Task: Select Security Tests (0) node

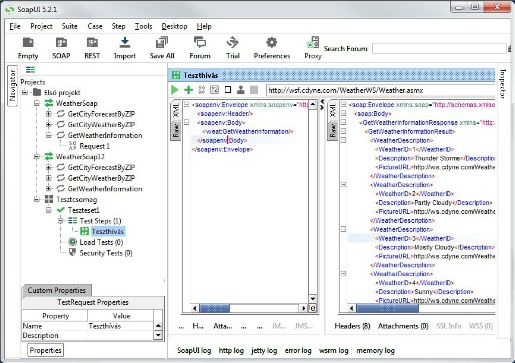Action: click(x=106, y=253)
